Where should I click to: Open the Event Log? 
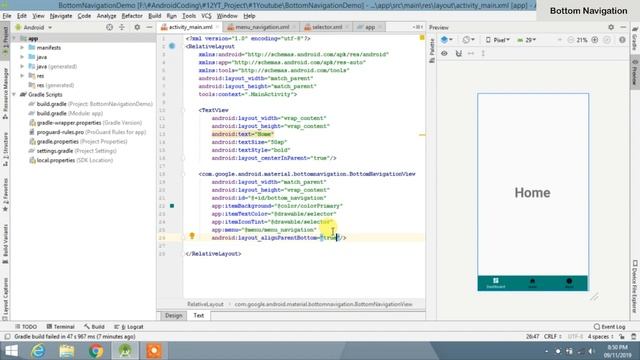coord(609,327)
